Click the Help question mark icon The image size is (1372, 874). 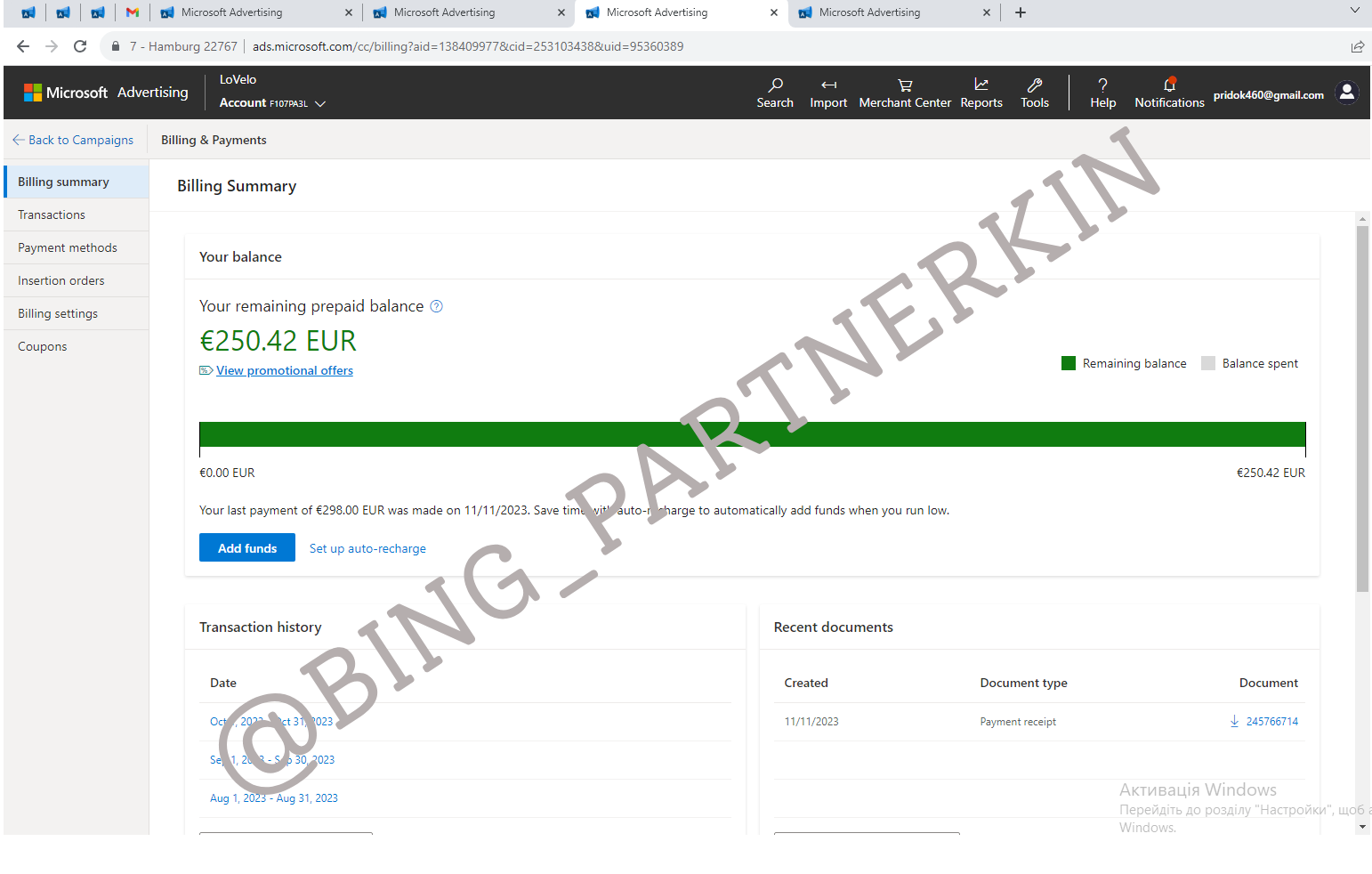(x=1102, y=85)
